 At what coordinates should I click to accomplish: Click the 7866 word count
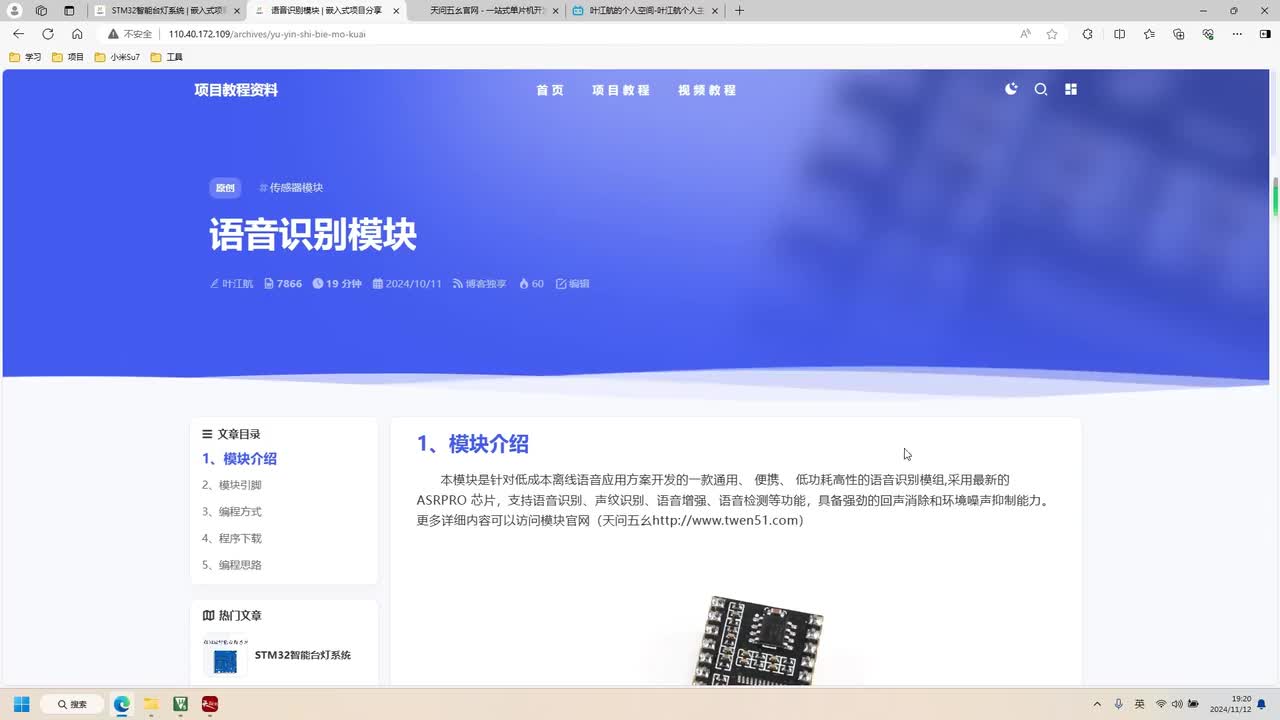tap(283, 284)
